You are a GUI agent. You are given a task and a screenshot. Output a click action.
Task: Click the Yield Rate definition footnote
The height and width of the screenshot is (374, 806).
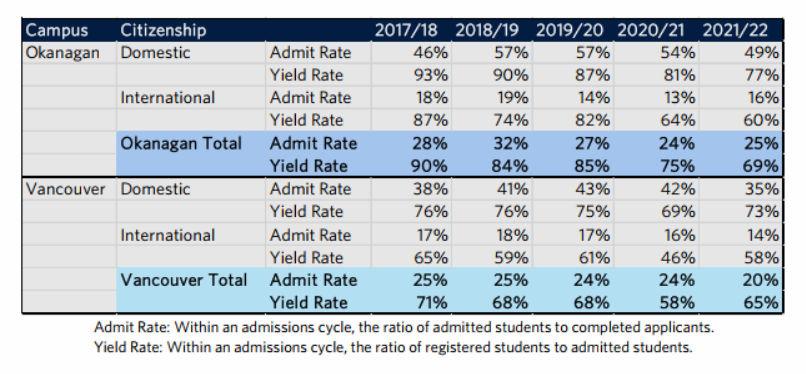click(393, 347)
